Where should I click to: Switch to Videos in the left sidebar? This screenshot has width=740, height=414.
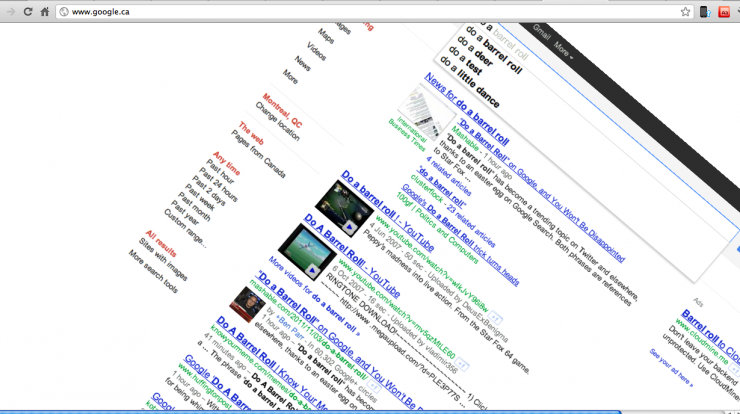(x=317, y=51)
